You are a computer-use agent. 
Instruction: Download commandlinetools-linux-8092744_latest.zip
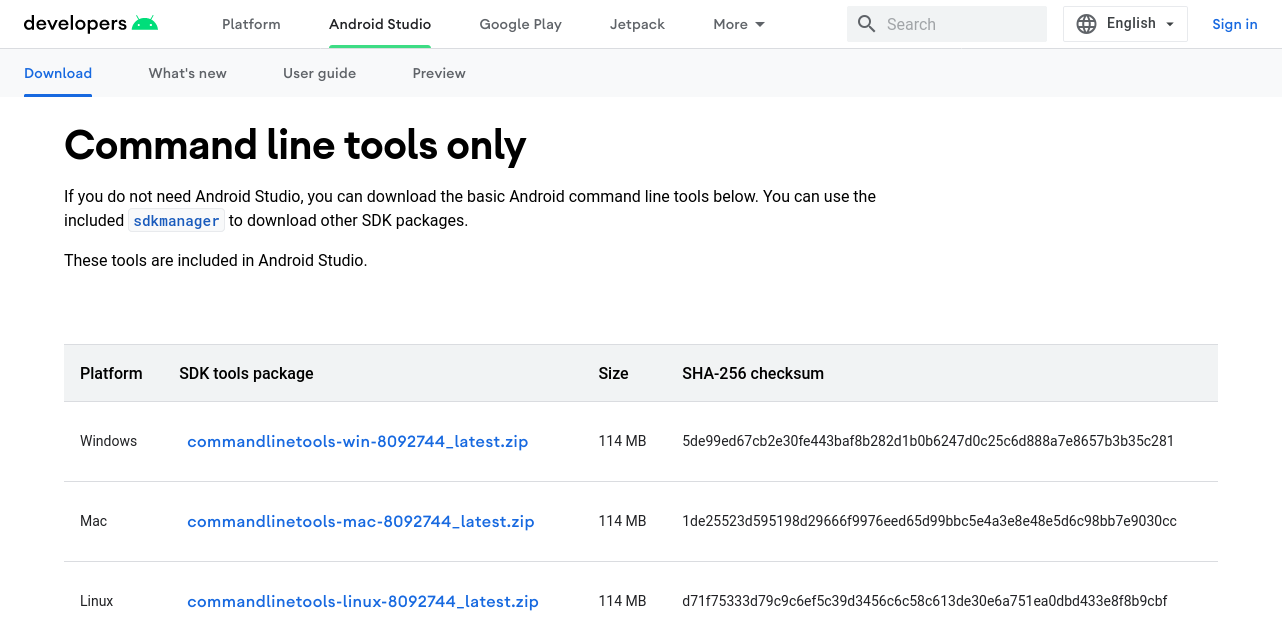point(363,601)
